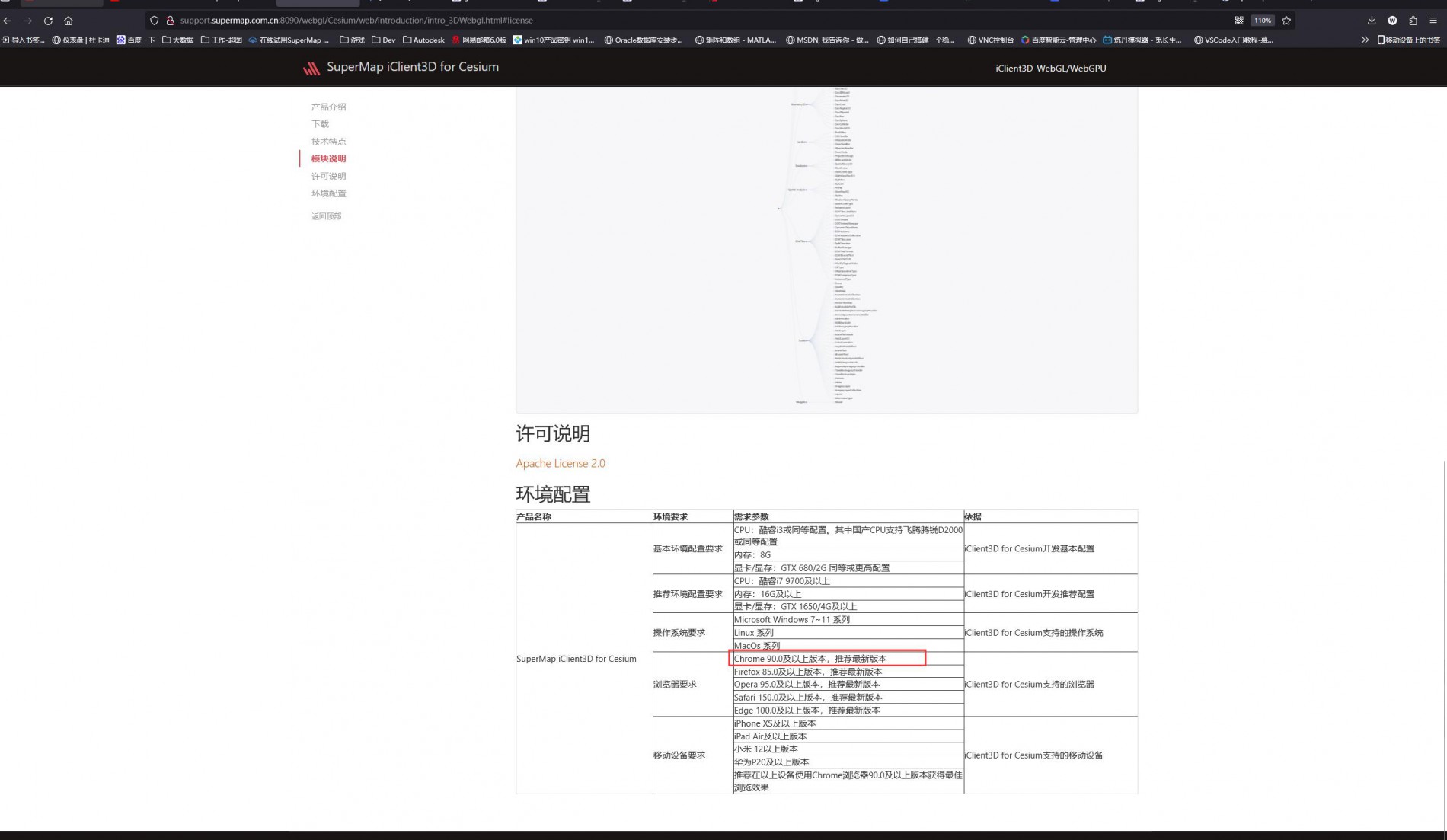The width and height of the screenshot is (1447, 840).
Task: Click the 许可说明 section heading
Action: coord(553,434)
